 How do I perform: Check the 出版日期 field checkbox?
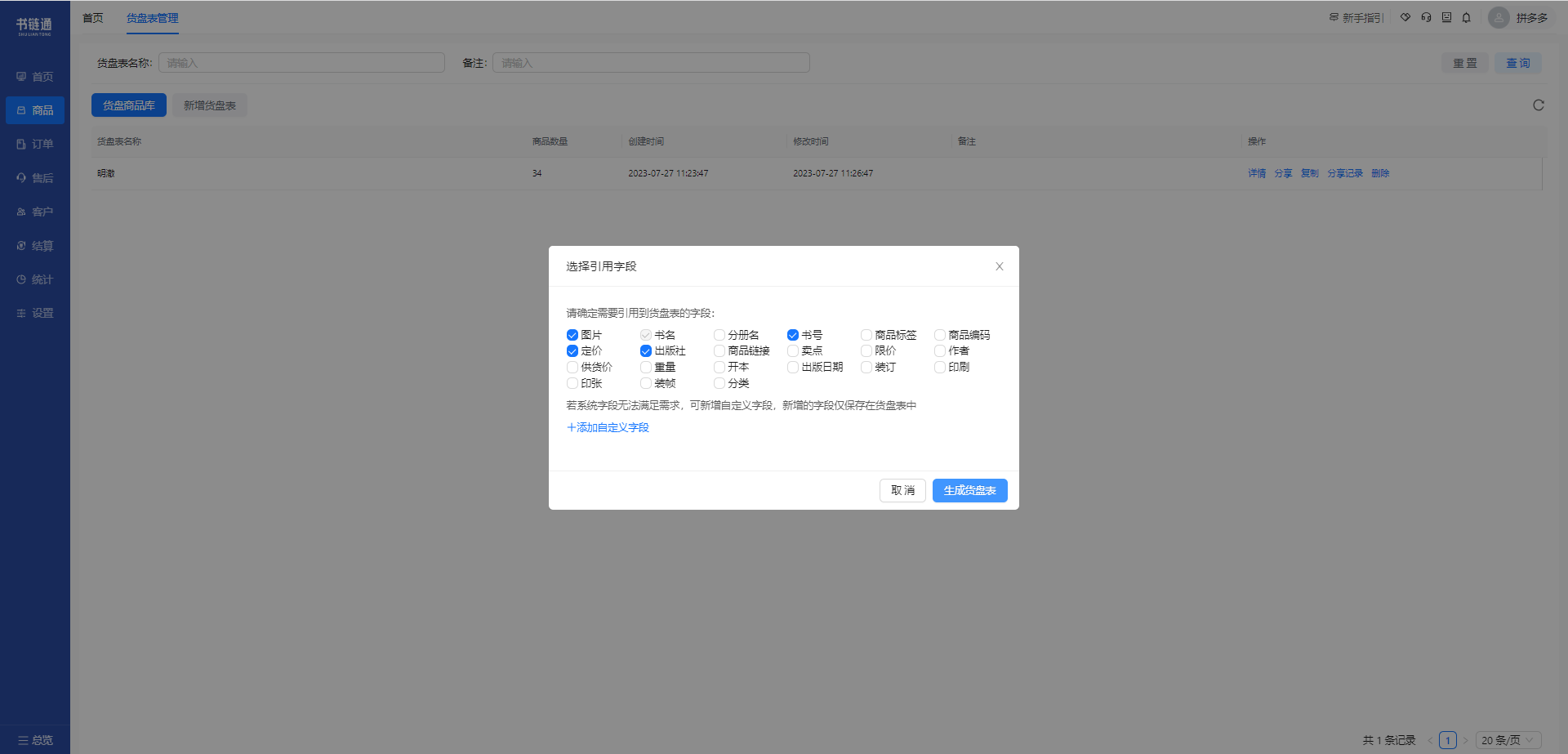[x=792, y=368]
